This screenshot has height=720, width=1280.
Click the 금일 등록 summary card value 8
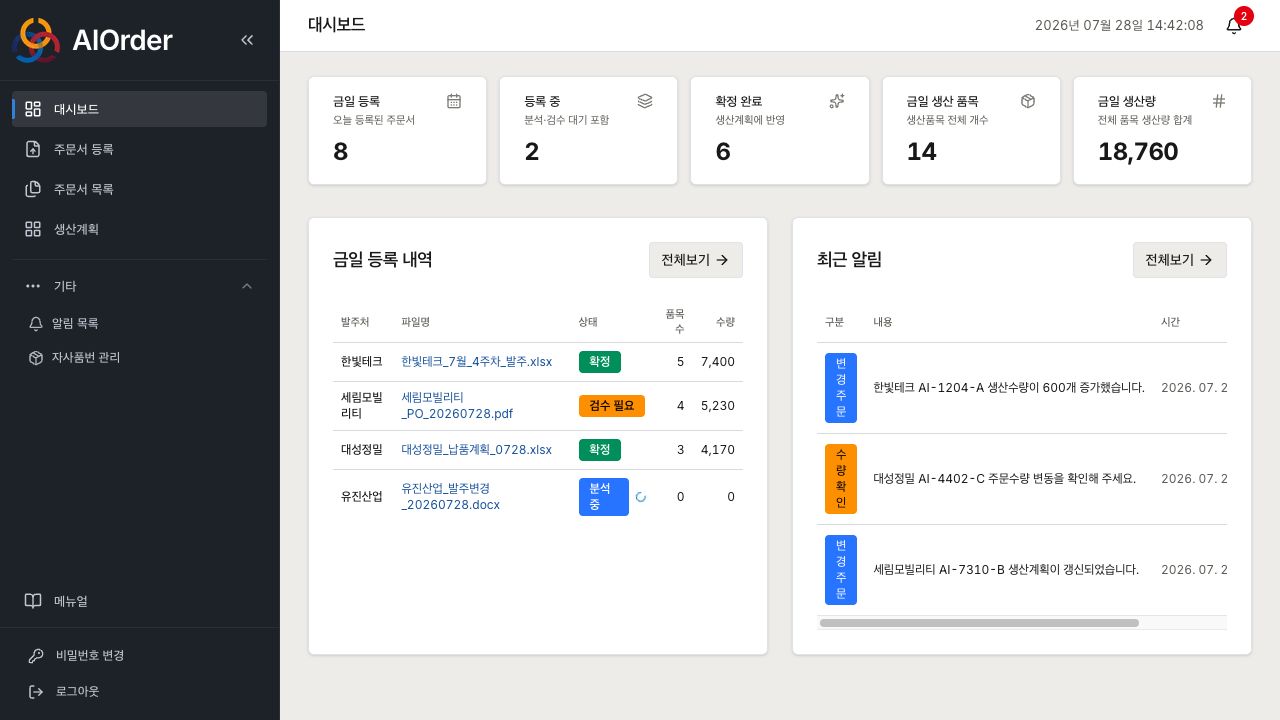tap(341, 152)
